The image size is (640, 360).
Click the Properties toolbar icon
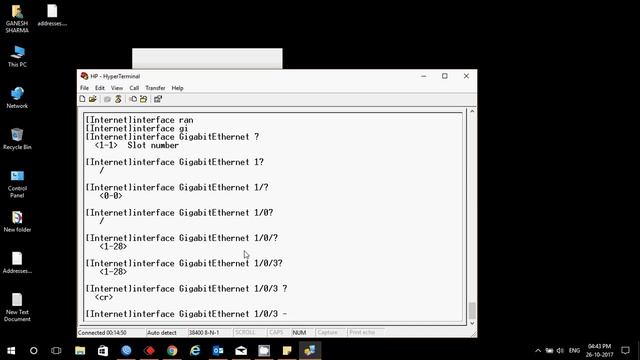(x=158, y=99)
